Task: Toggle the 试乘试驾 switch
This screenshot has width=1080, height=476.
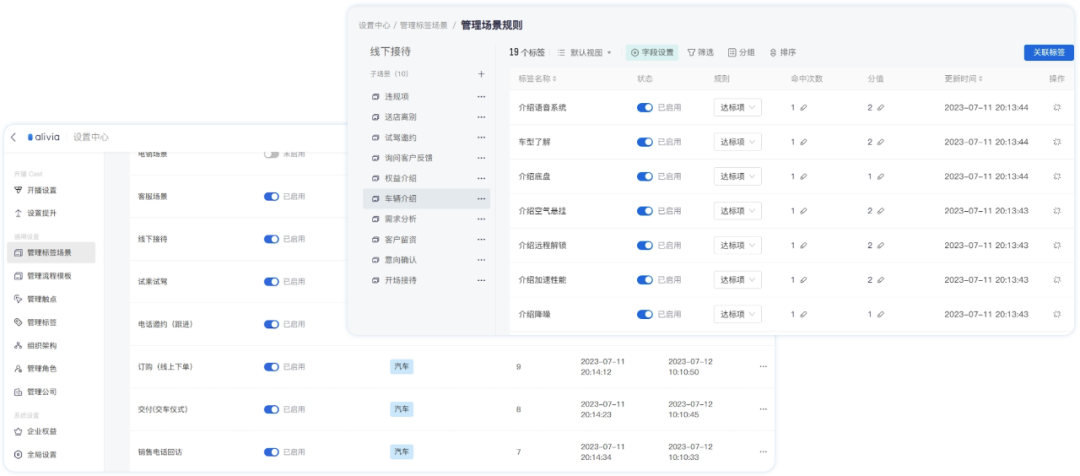Action: pos(271,282)
